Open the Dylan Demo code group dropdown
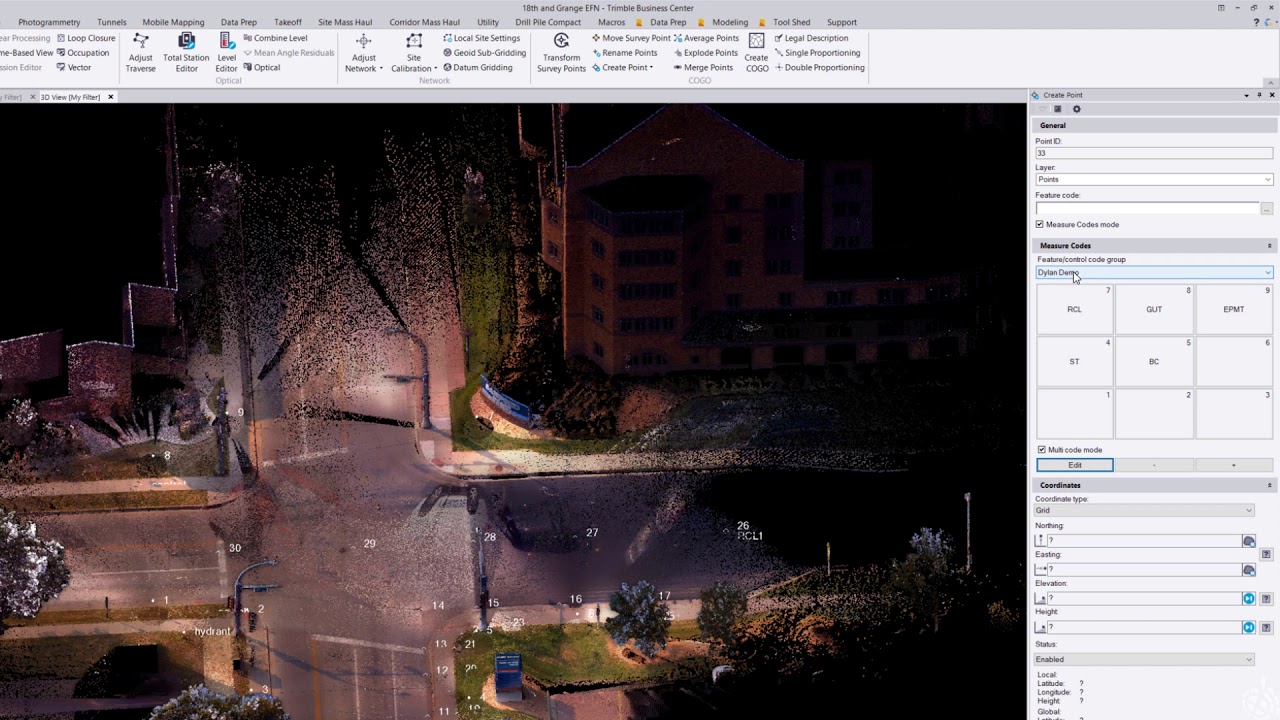 1154,272
